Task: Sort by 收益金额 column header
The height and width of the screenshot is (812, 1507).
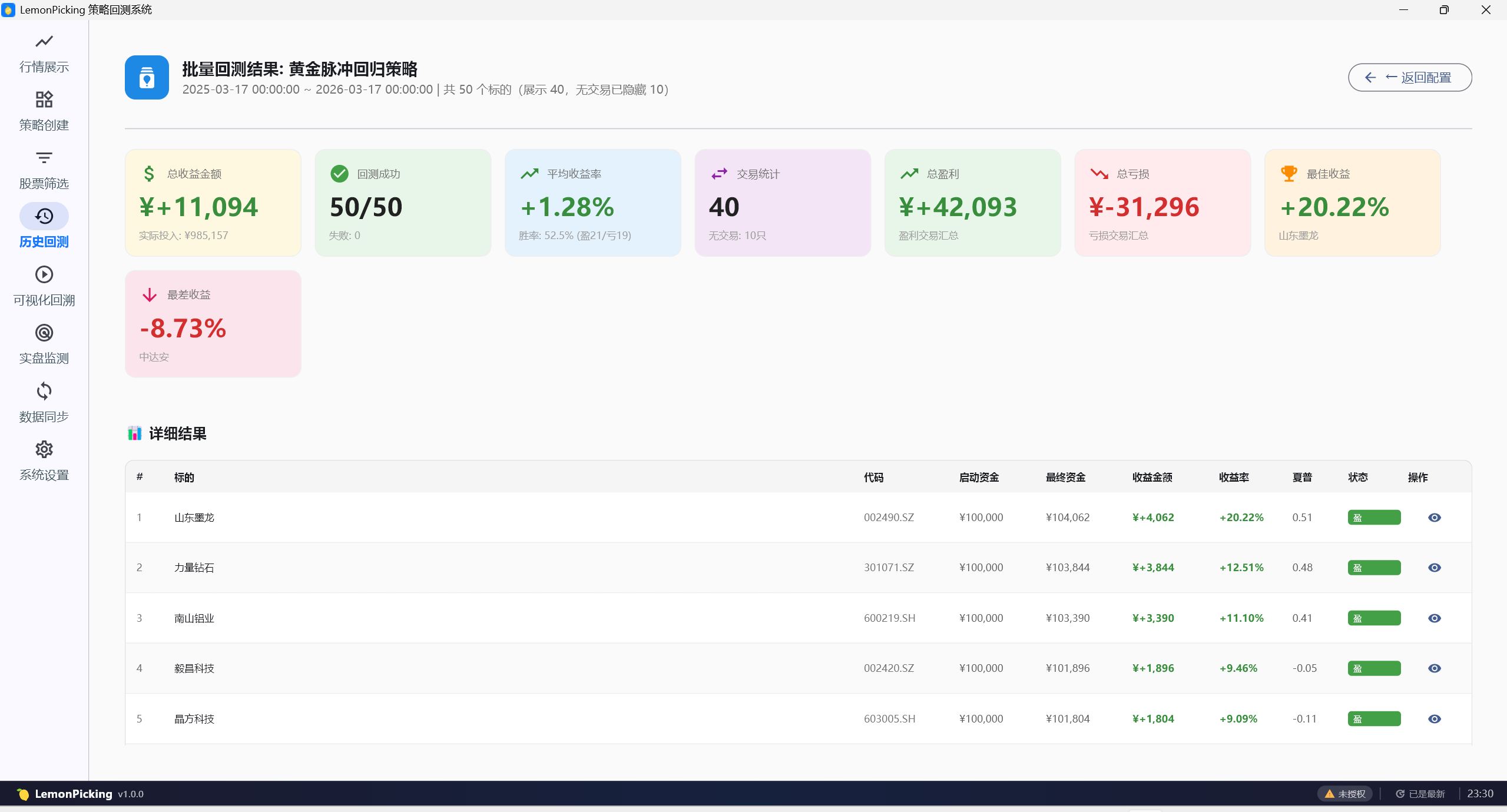Action: (x=1152, y=477)
